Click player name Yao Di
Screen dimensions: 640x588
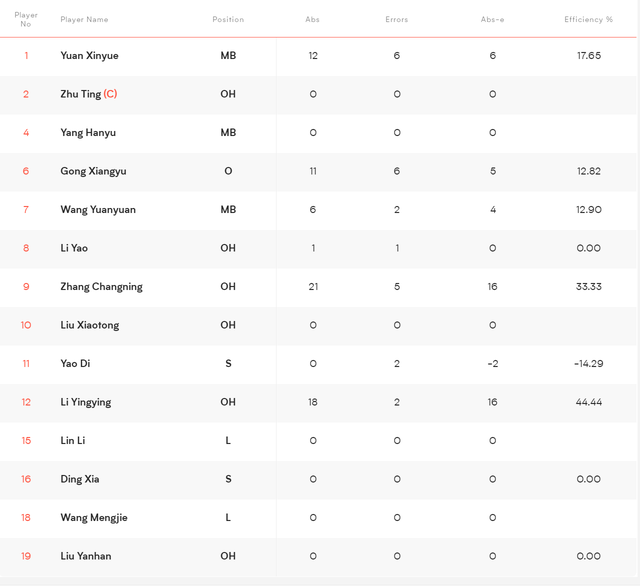click(x=75, y=364)
